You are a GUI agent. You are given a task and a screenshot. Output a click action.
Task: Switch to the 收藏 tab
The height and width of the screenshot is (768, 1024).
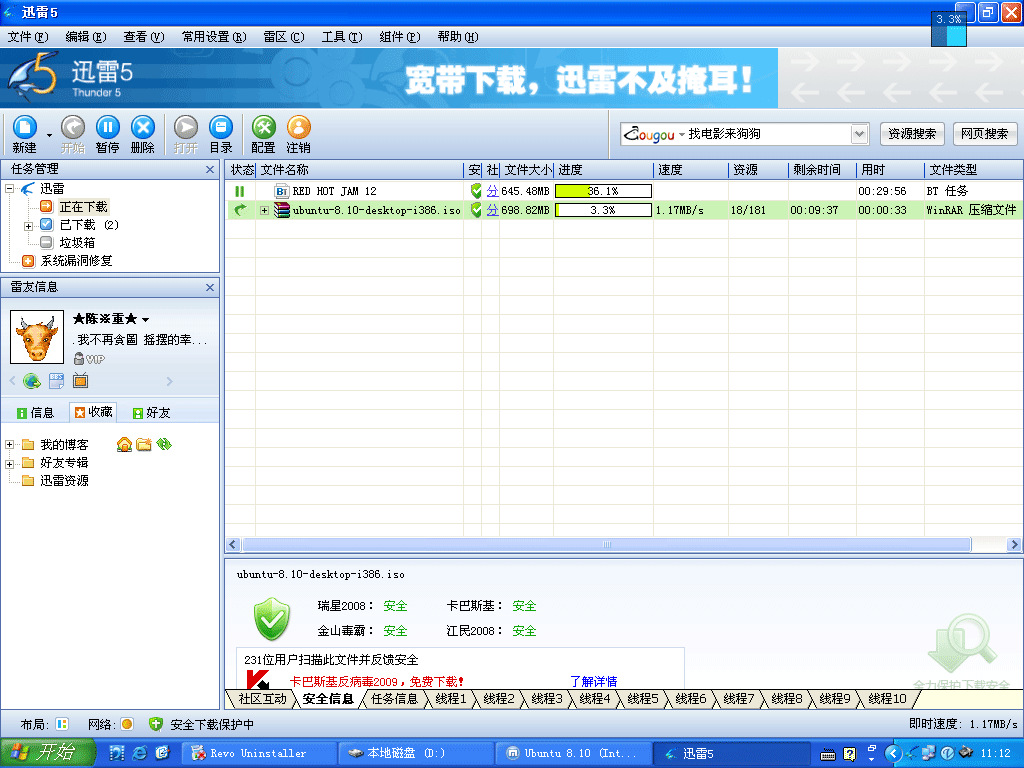(93, 412)
